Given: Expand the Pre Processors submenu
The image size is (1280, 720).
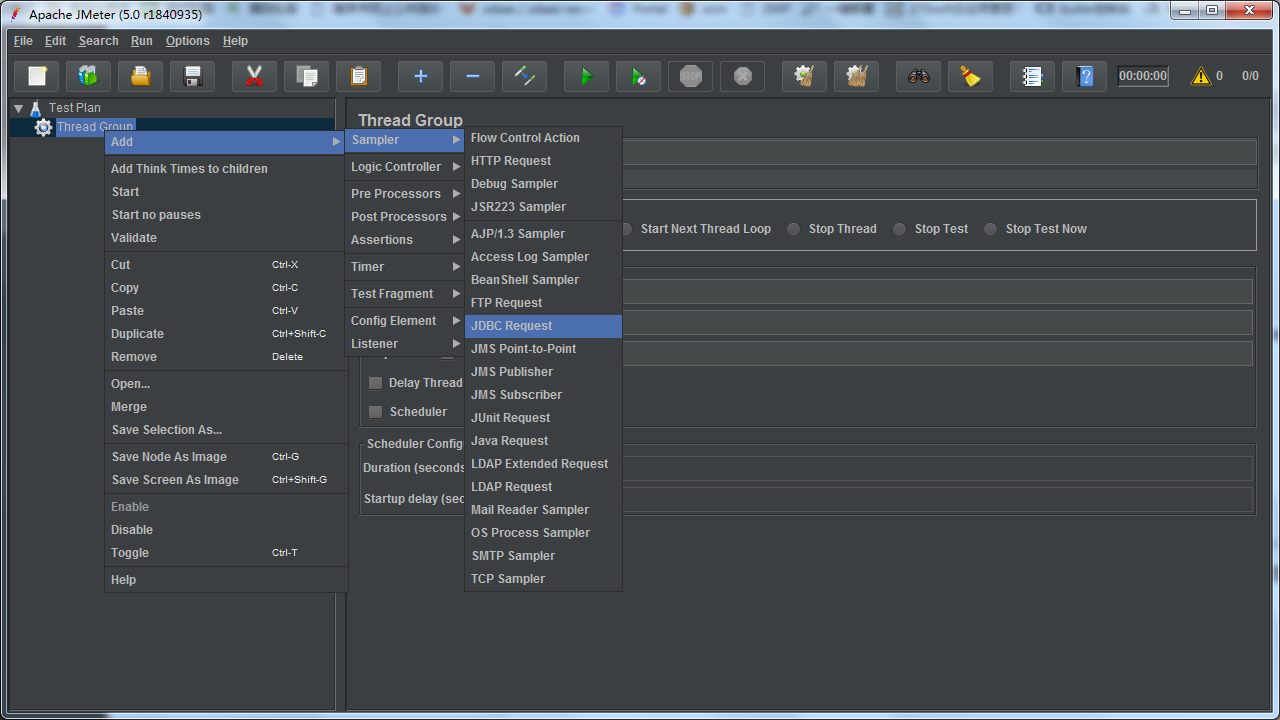Looking at the screenshot, I should (x=405, y=194).
